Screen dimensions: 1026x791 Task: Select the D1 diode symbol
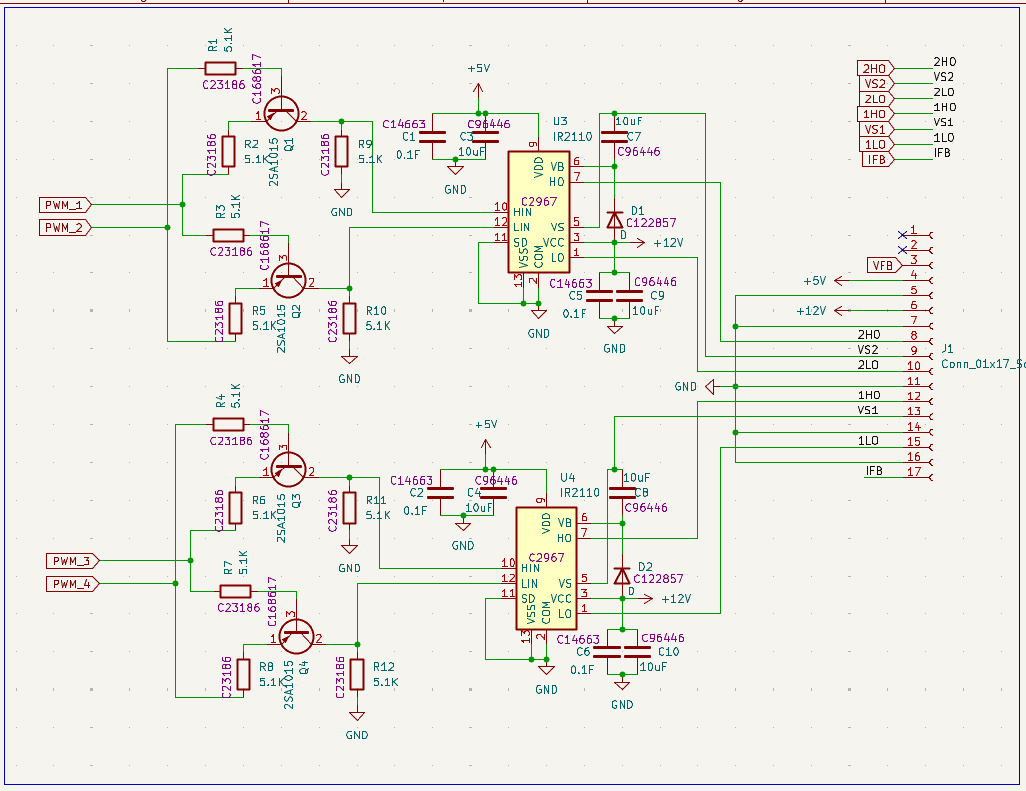tap(615, 219)
